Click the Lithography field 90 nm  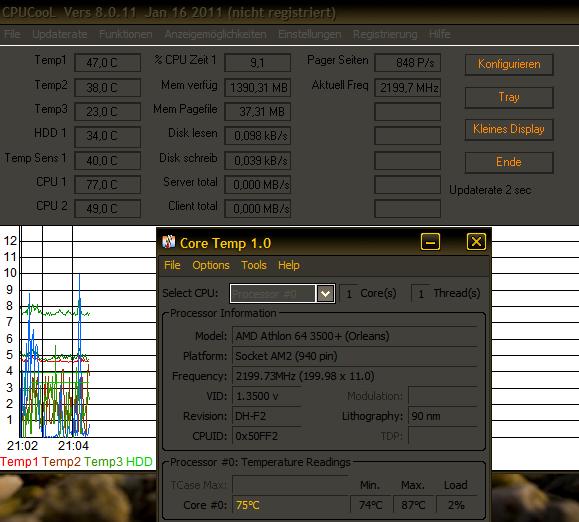[x=443, y=416]
